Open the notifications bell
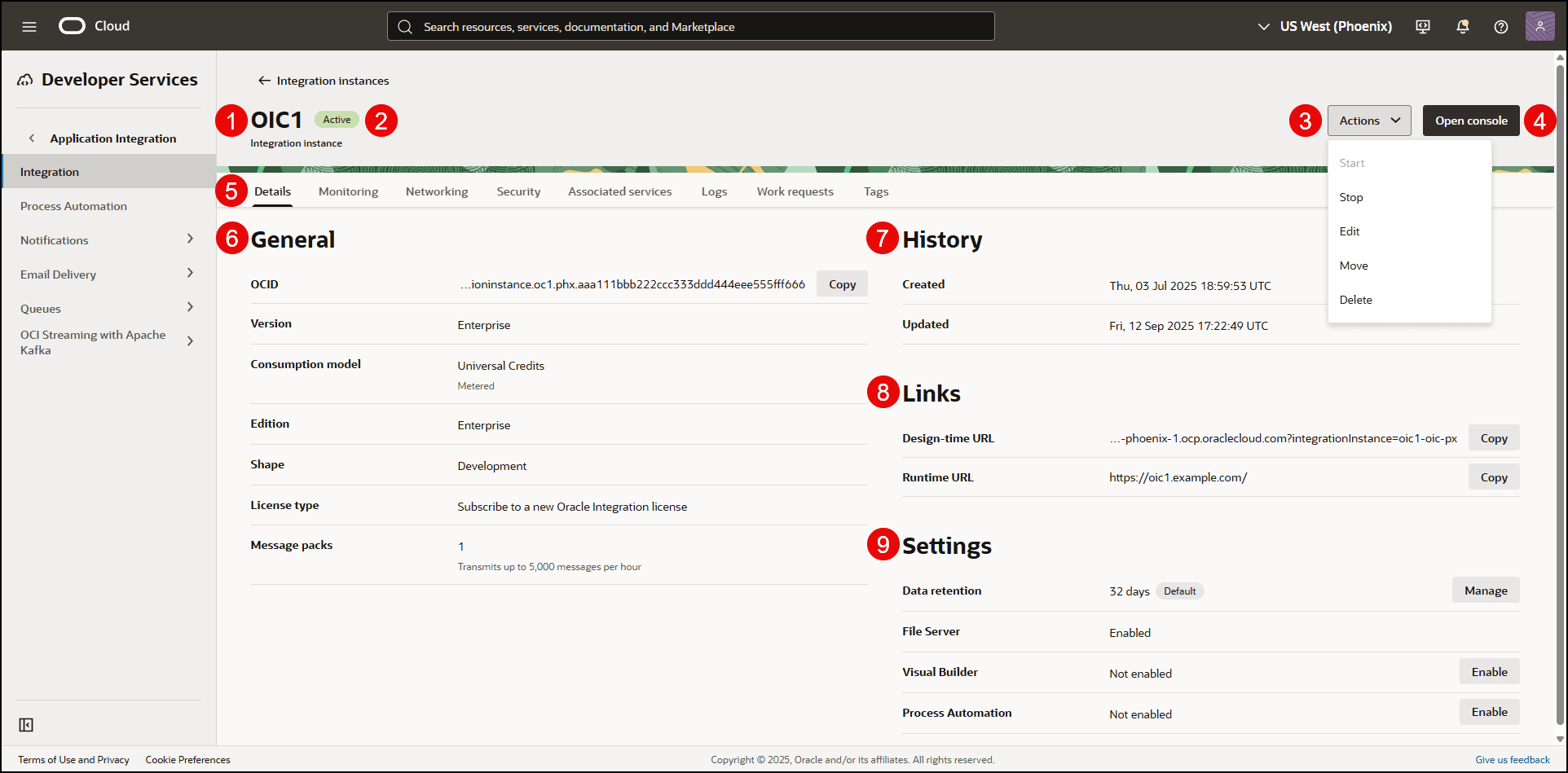The height and width of the screenshot is (773, 1568). (x=1462, y=26)
